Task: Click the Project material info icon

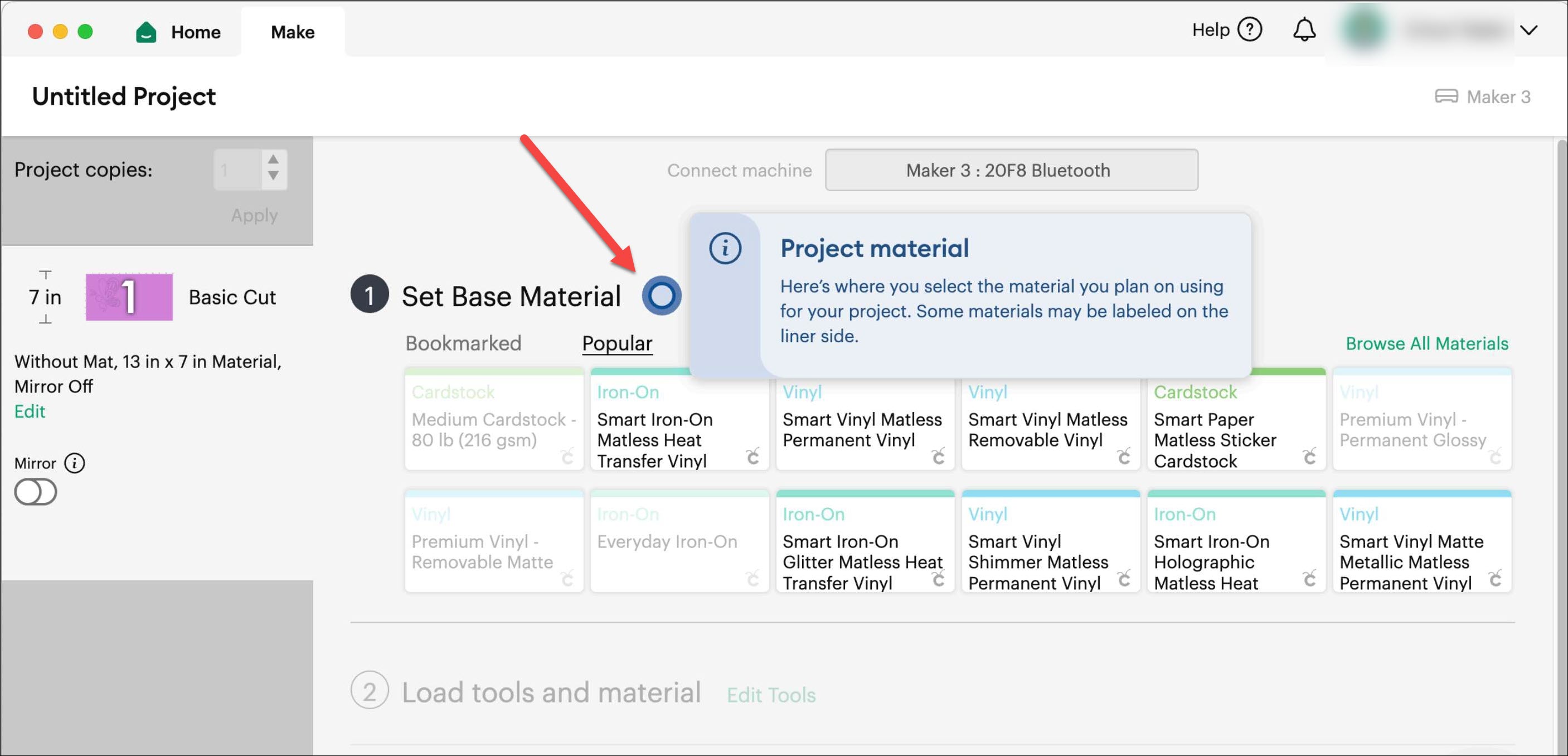Action: click(x=725, y=248)
